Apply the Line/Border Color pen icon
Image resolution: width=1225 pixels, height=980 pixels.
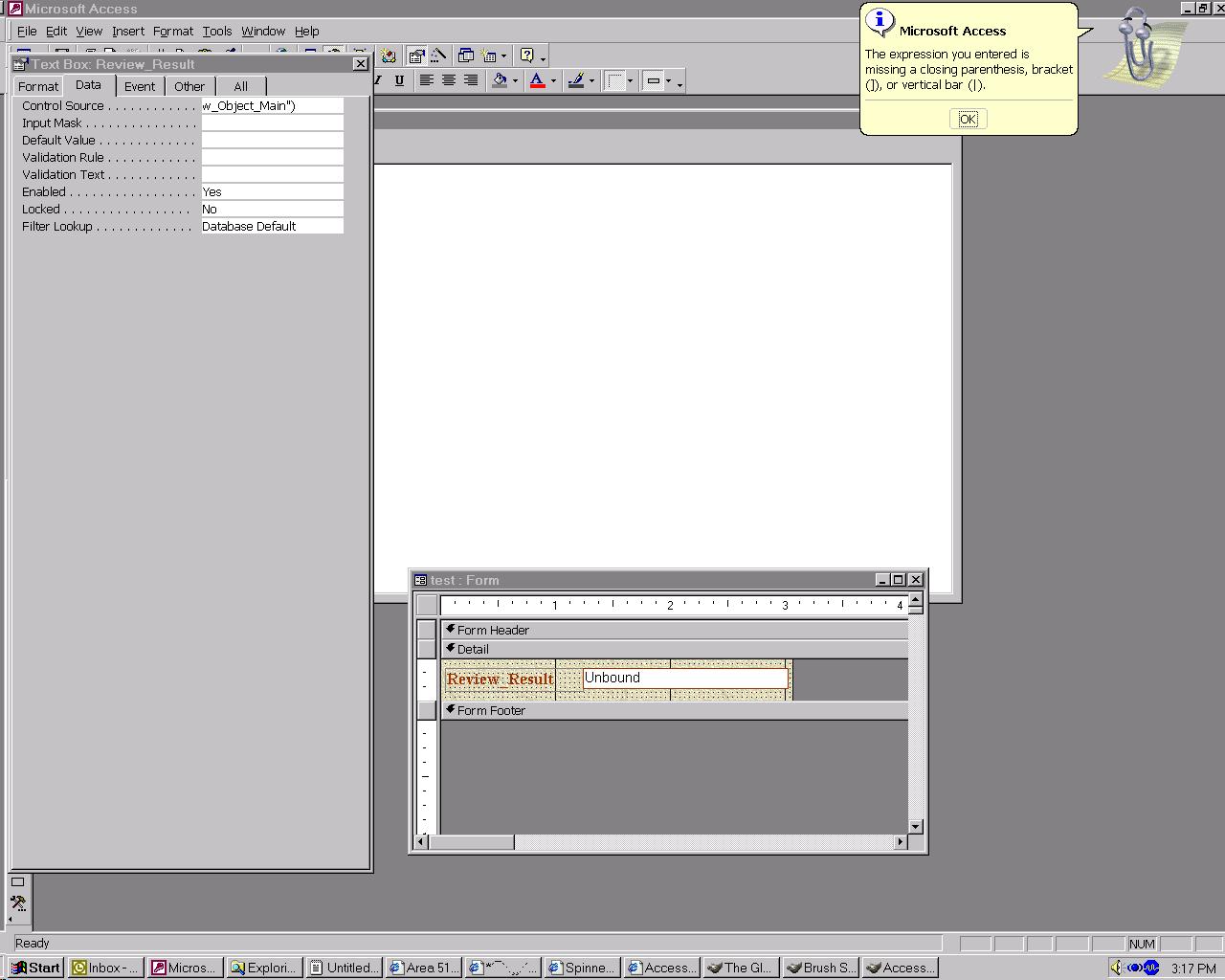coord(576,80)
